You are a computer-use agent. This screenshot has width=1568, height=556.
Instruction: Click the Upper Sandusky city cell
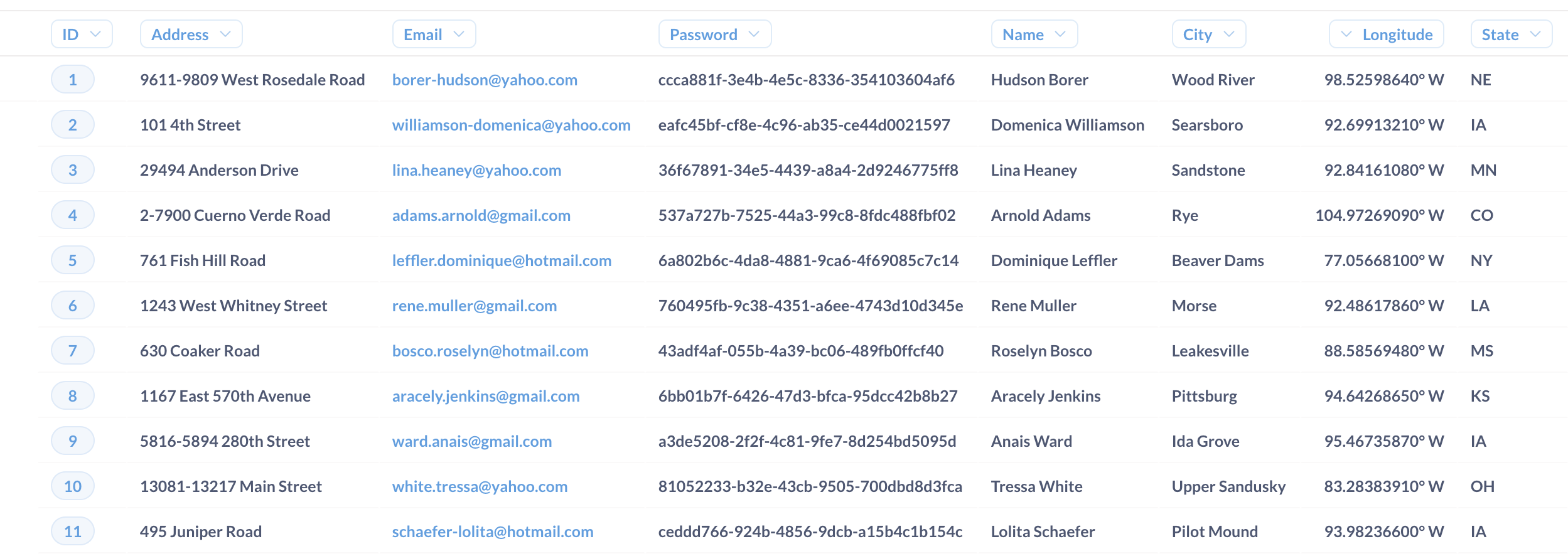pos(1228,486)
